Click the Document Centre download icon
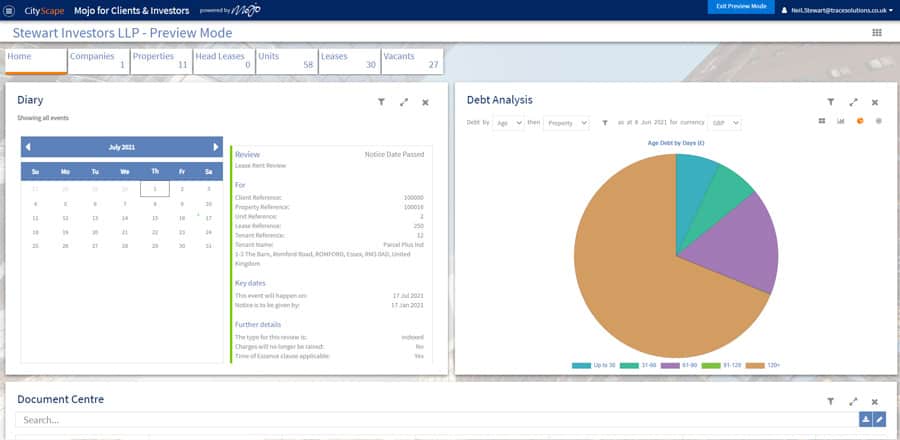The width and height of the screenshot is (900, 440). (866, 420)
